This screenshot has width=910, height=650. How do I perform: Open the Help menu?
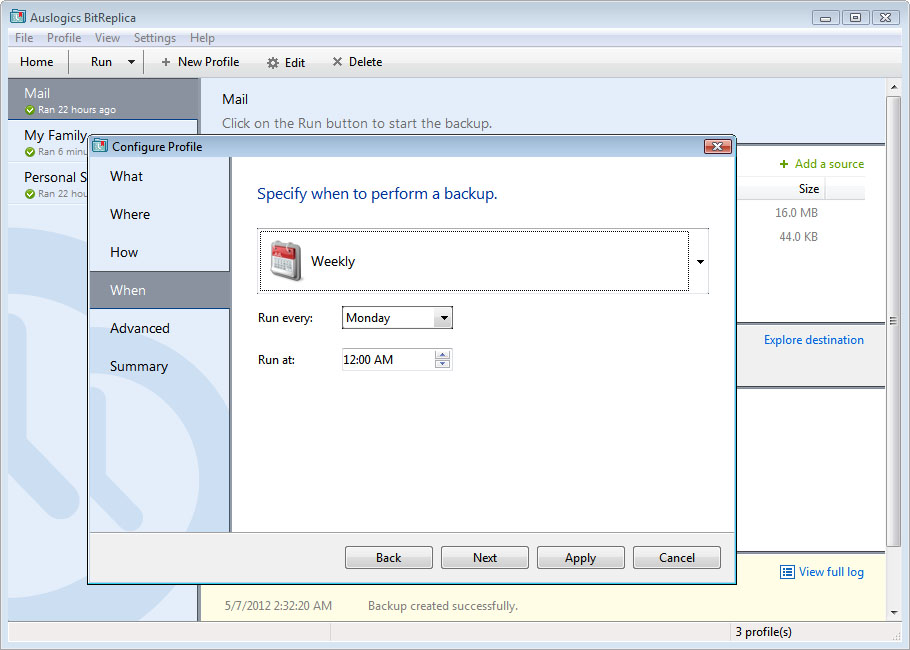(202, 38)
